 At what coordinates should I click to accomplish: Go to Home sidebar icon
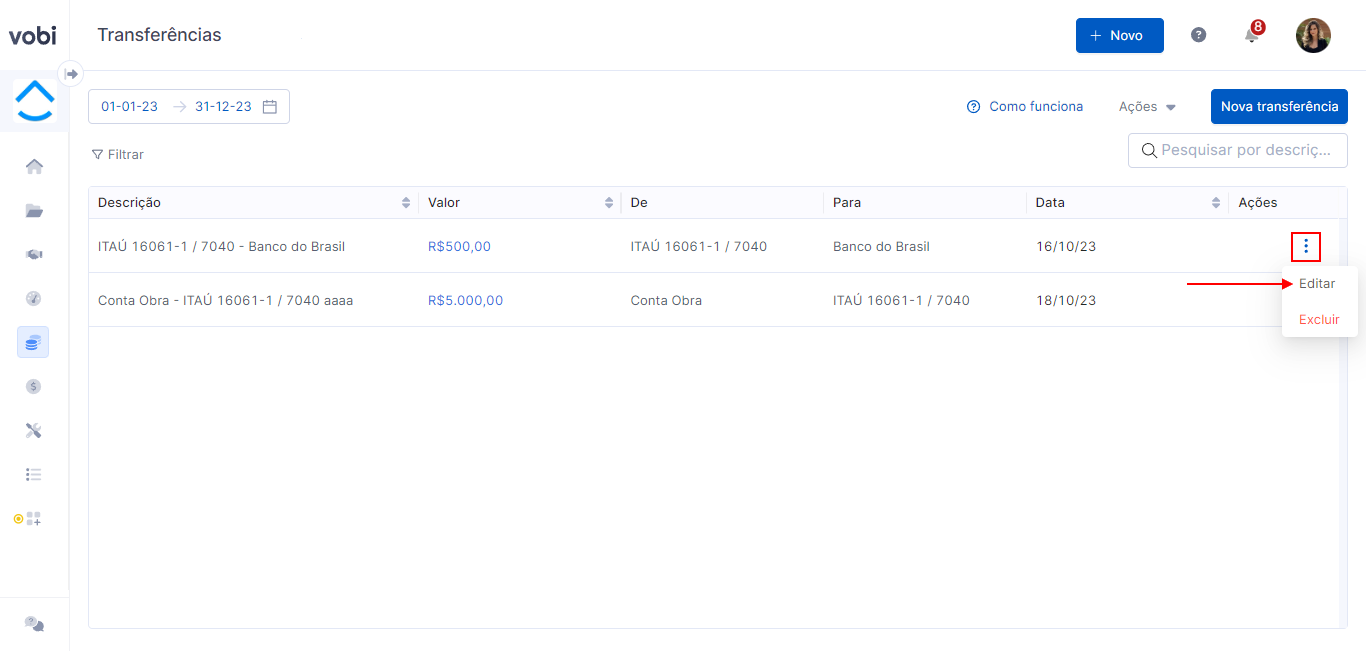click(34, 166)
